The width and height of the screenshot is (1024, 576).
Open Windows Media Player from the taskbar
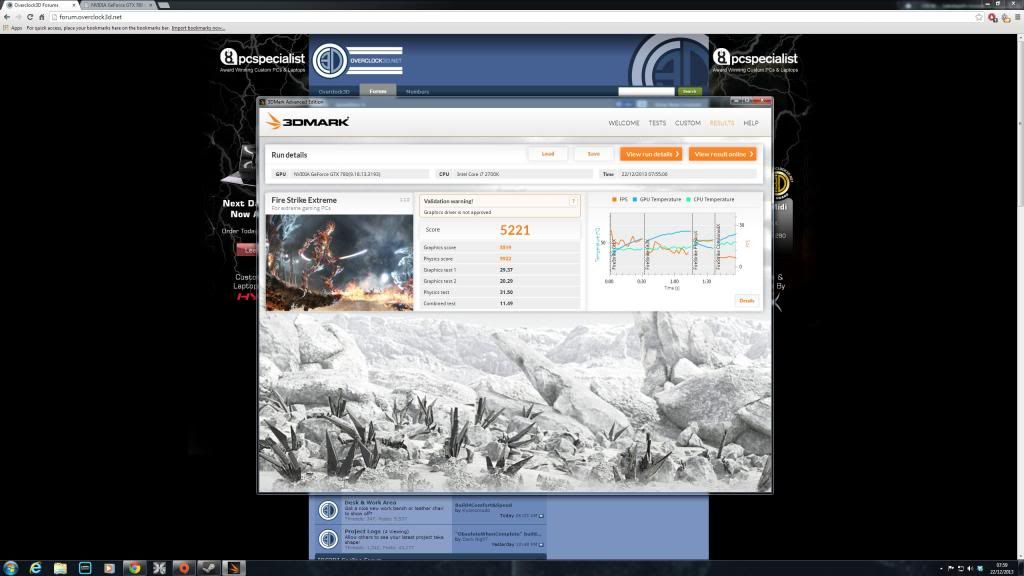point(109,568)
